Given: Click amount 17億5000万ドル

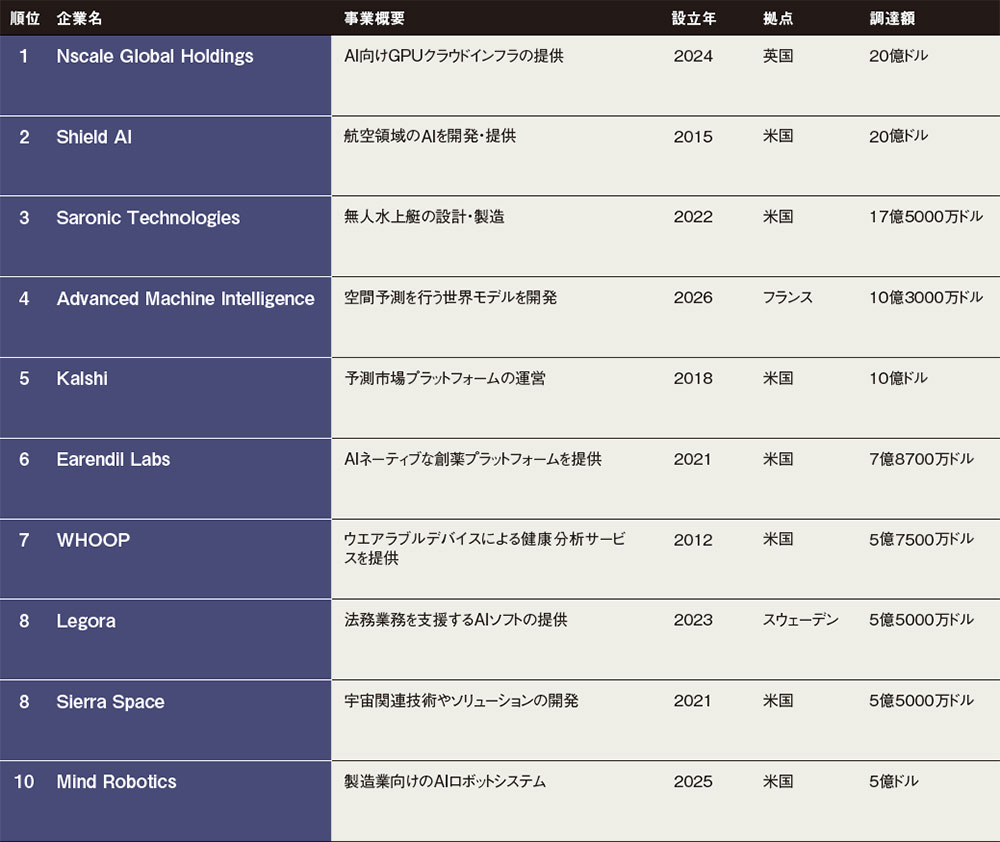Looking at the screenshot, I should coord(925,217).
